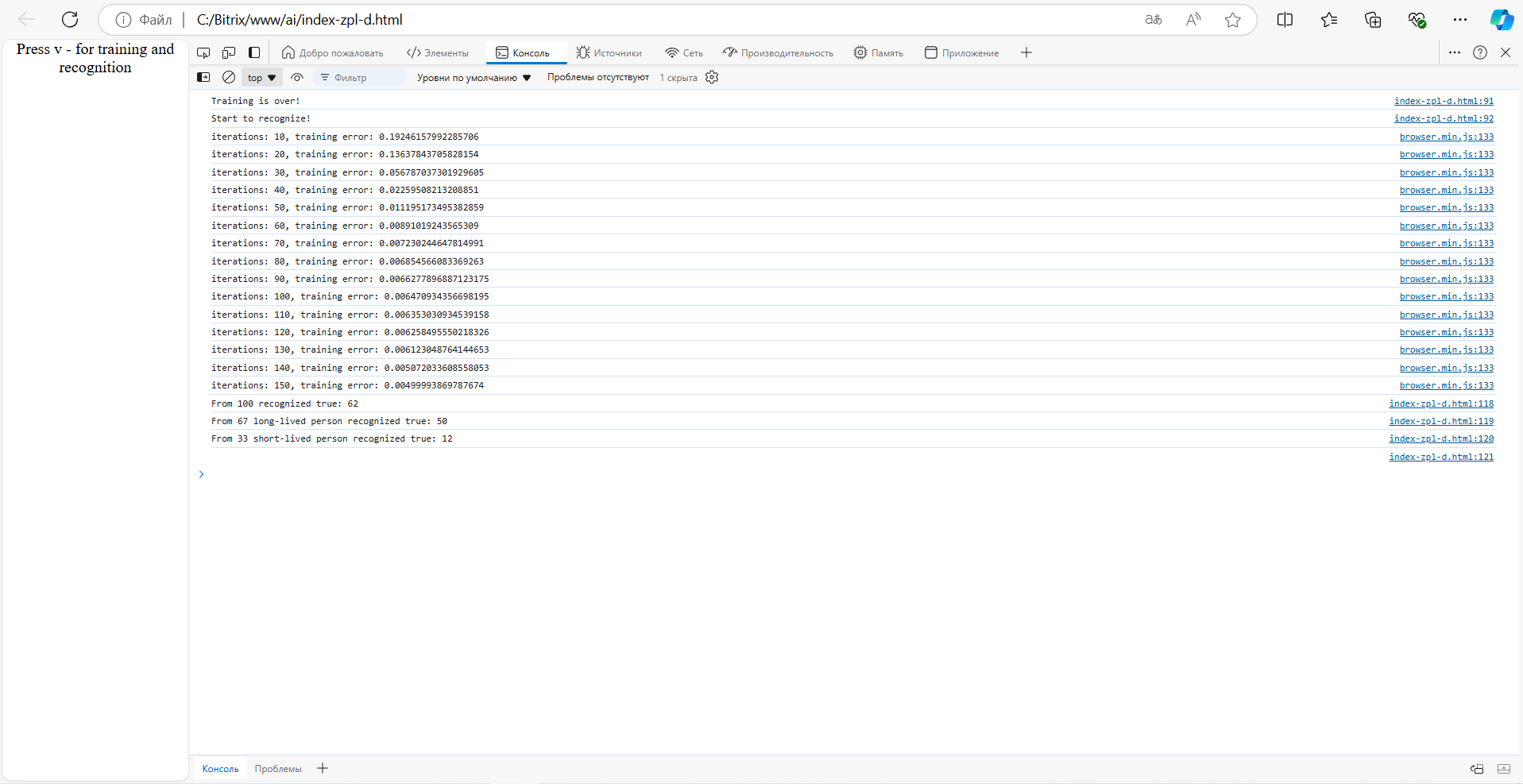Open DevTools help question mark icon
1523x784 pixels.
tap(1480, 52)
